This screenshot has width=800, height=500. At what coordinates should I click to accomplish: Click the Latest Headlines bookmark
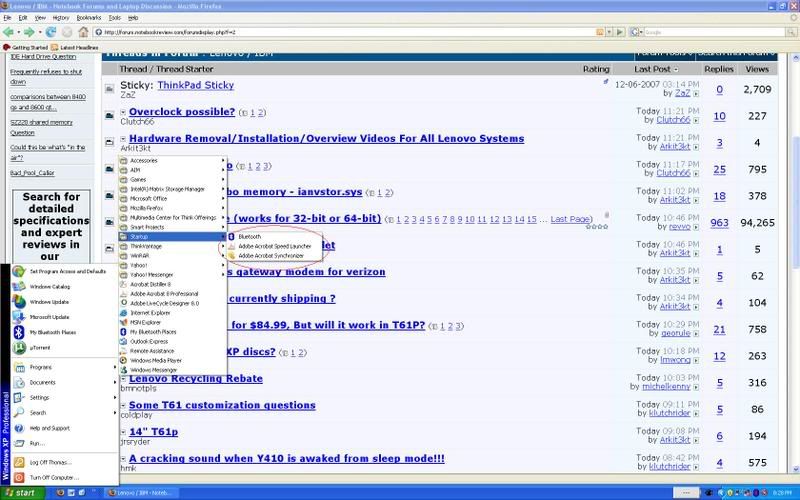click(75, 47)
